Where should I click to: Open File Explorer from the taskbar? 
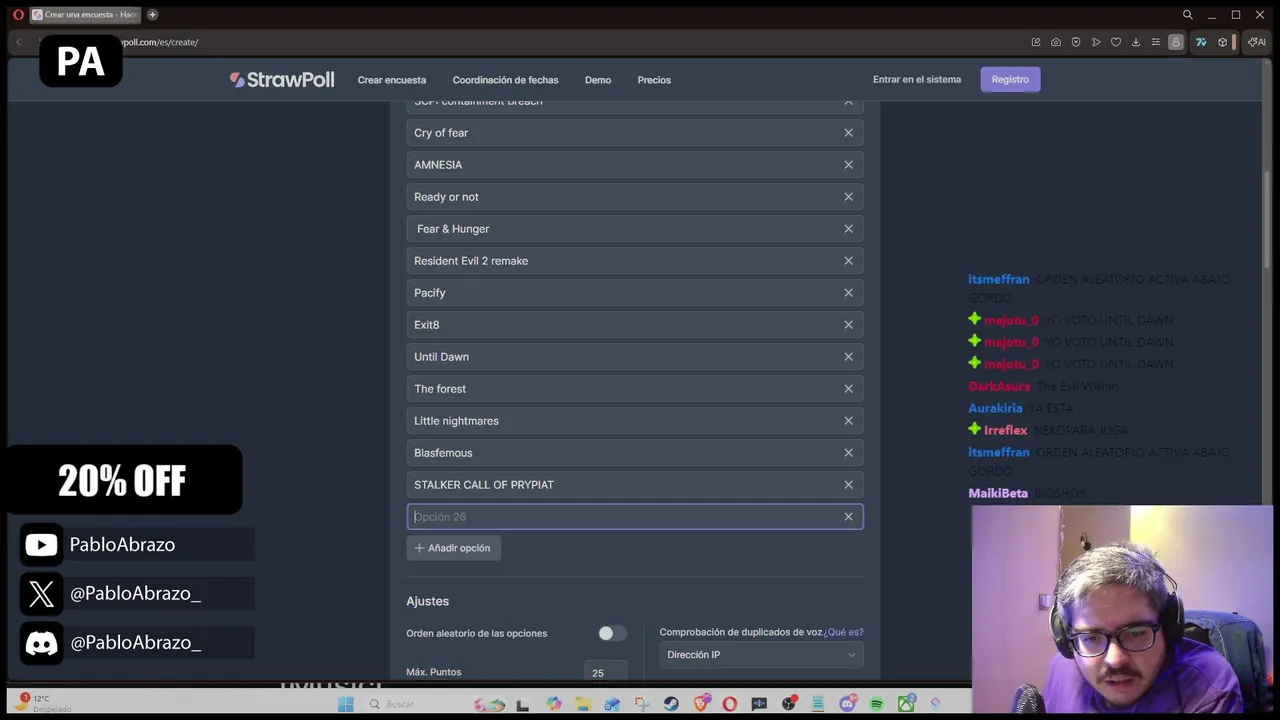pos(583,704)
